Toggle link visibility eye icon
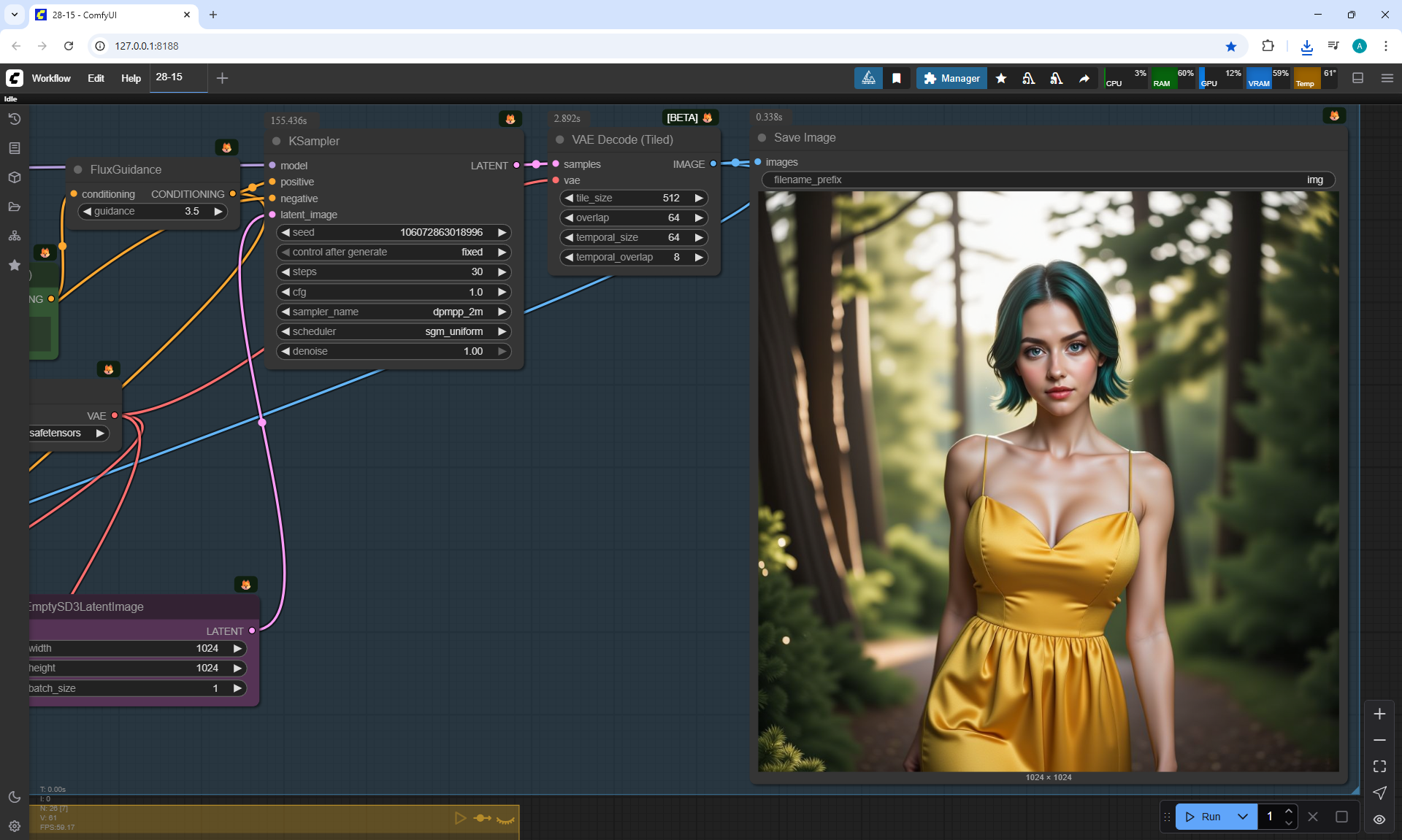This screenshot has height=840, width=1402. pos(1379,820)
